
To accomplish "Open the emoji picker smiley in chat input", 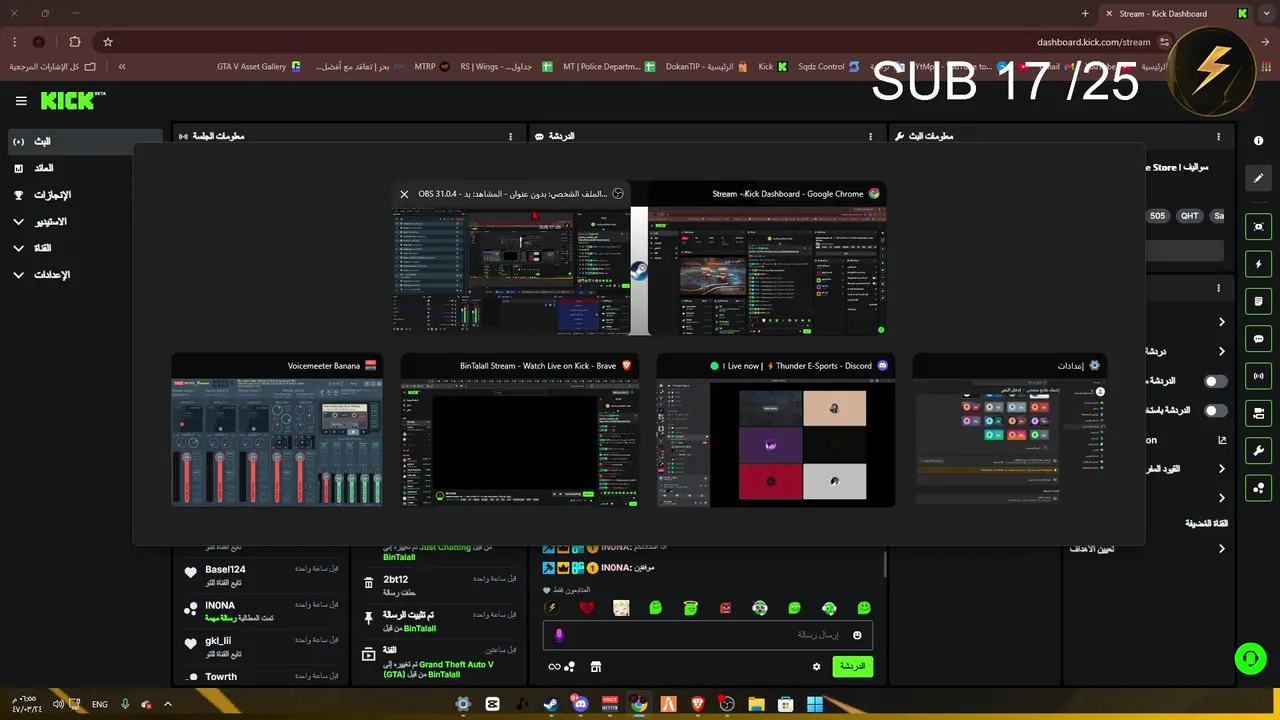I will pos(857,635).
